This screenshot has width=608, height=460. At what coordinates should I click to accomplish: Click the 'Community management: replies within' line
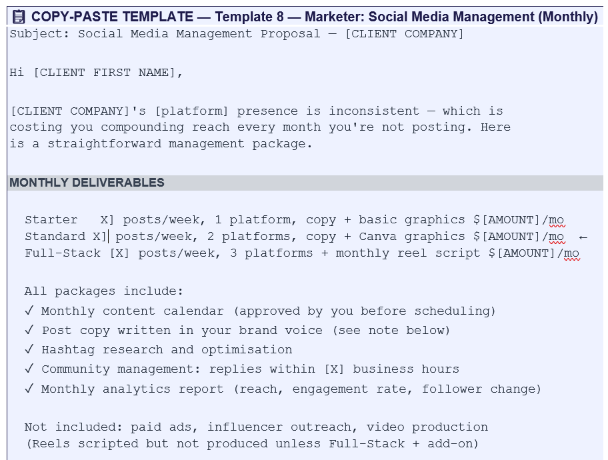click(x=242, y=369)
